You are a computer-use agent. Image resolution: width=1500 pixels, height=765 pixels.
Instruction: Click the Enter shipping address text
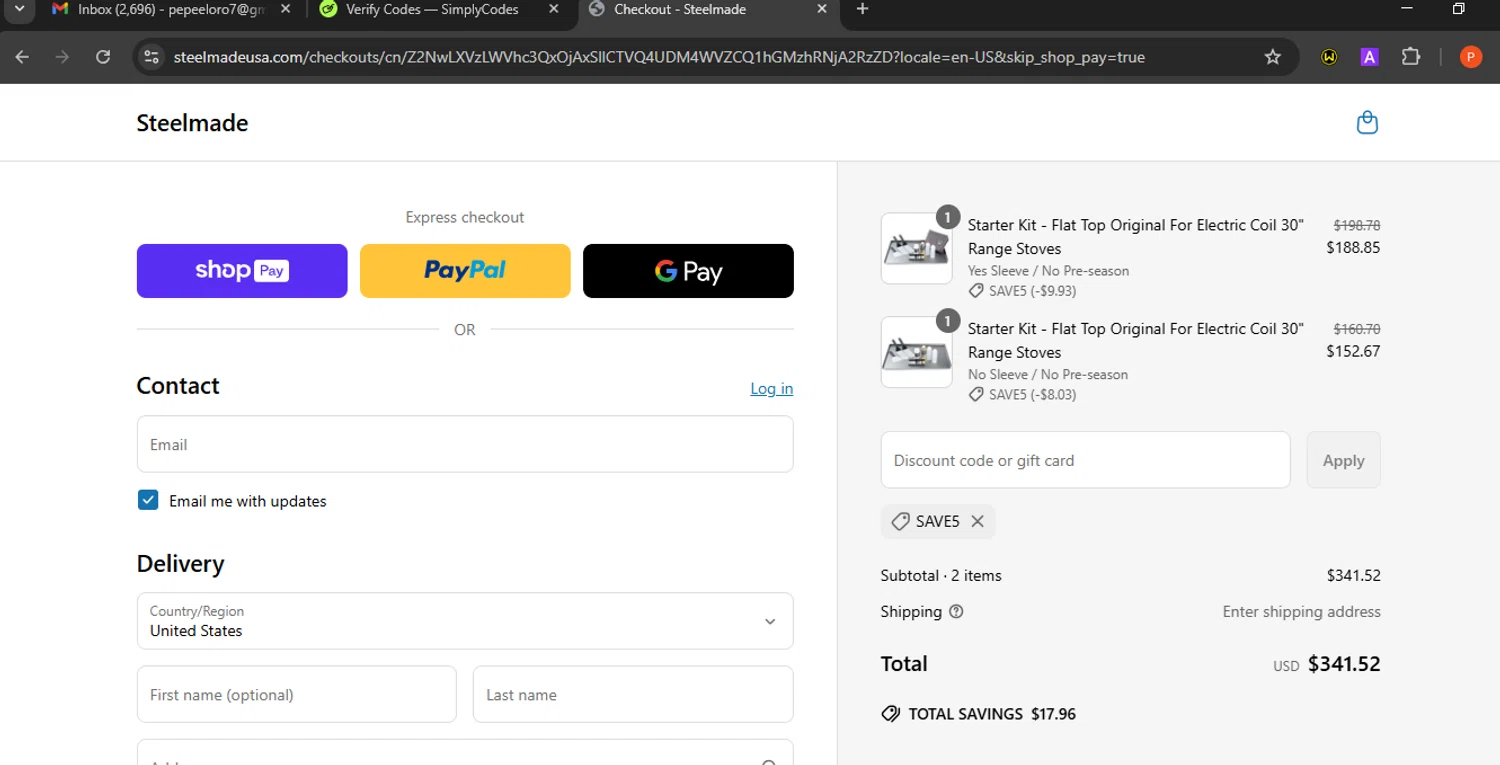tap(1301, 611)
